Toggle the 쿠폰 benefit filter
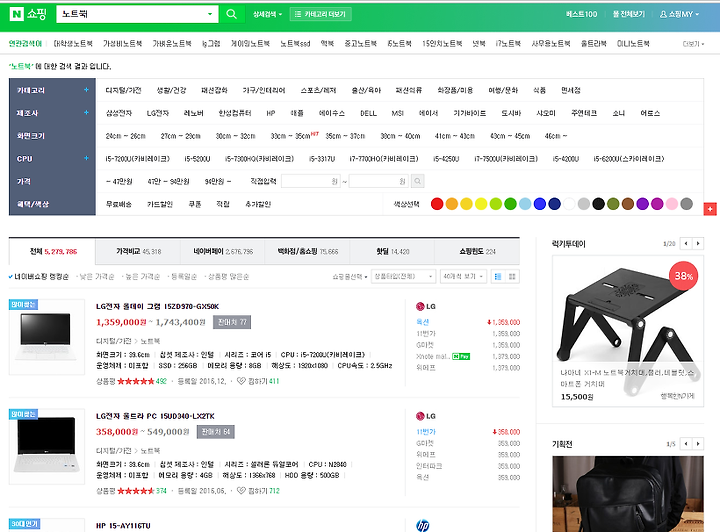720x532 pixels. pos(195,204)
